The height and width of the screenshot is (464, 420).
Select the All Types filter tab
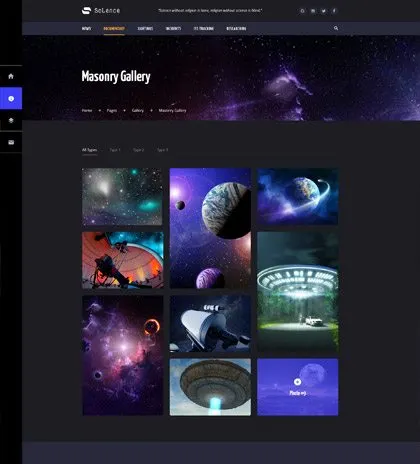tap(89, 150)
